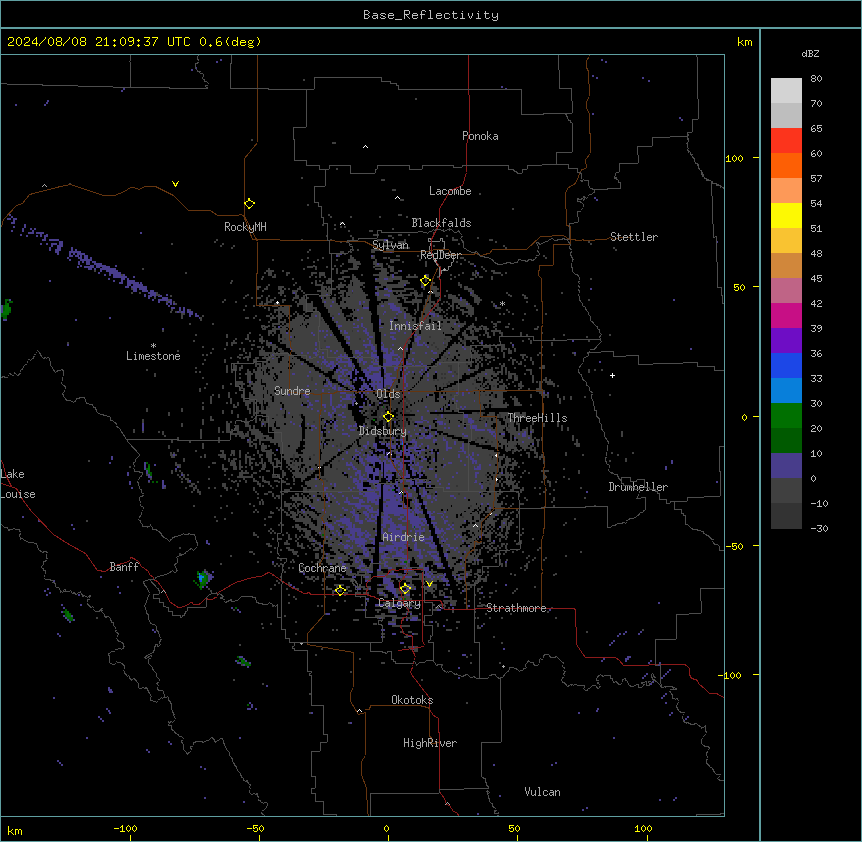Select the Olds label
Image resolution: width=862 pixels, height=842 pixels.
click(x=388, y=394)
